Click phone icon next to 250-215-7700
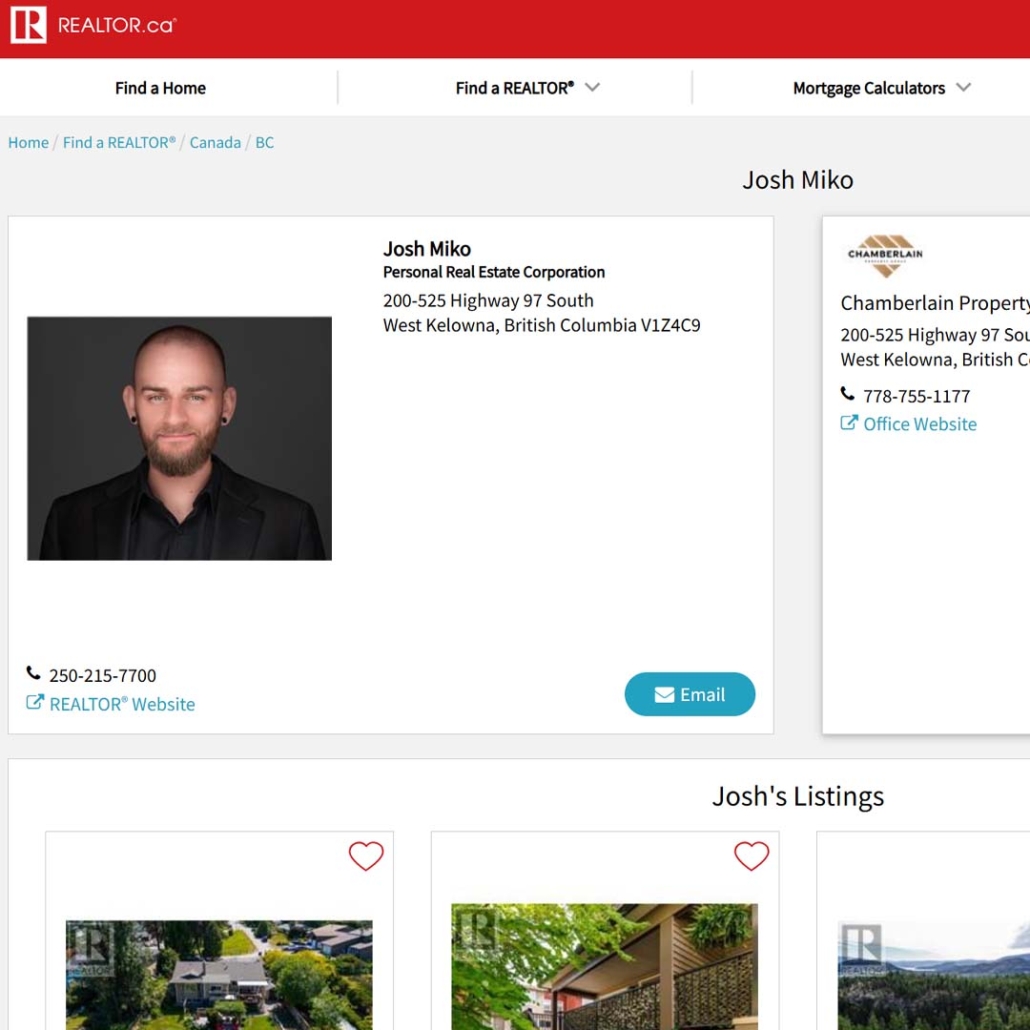Screen dimensions: 1030x1030 34,673
